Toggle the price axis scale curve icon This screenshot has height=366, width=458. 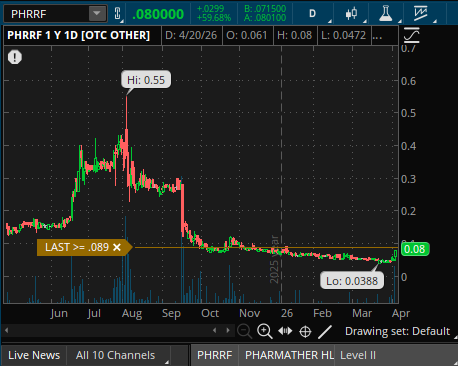pos(412,35)
